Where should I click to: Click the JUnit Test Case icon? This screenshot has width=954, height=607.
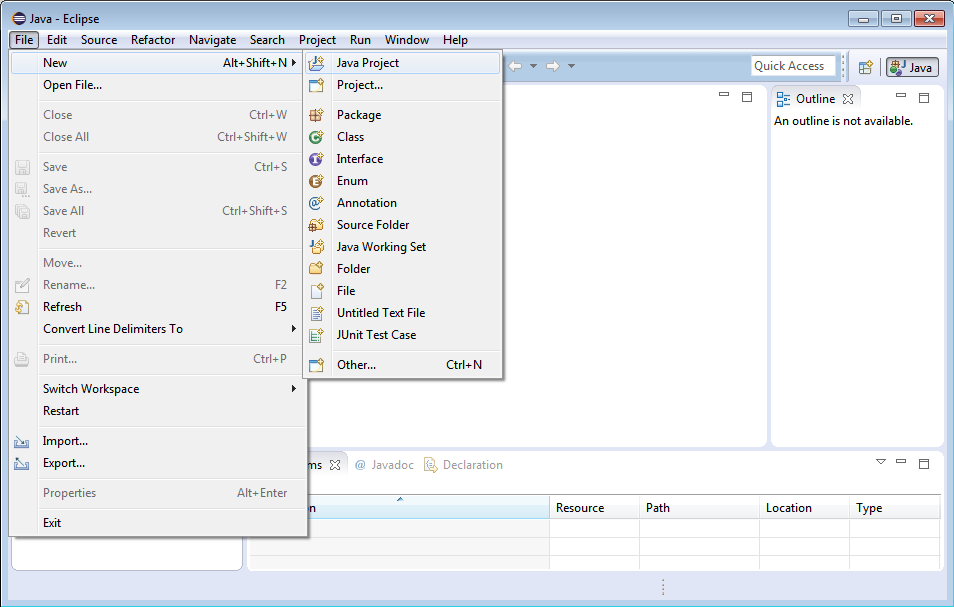point(316,335)
